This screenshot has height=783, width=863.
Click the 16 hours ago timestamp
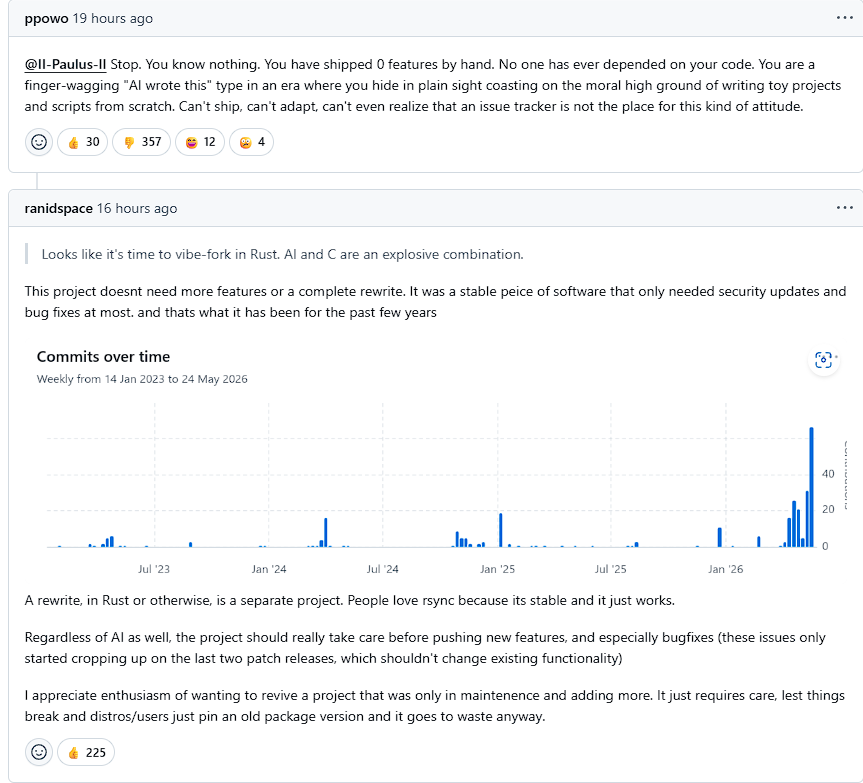(x=137, y=209)
